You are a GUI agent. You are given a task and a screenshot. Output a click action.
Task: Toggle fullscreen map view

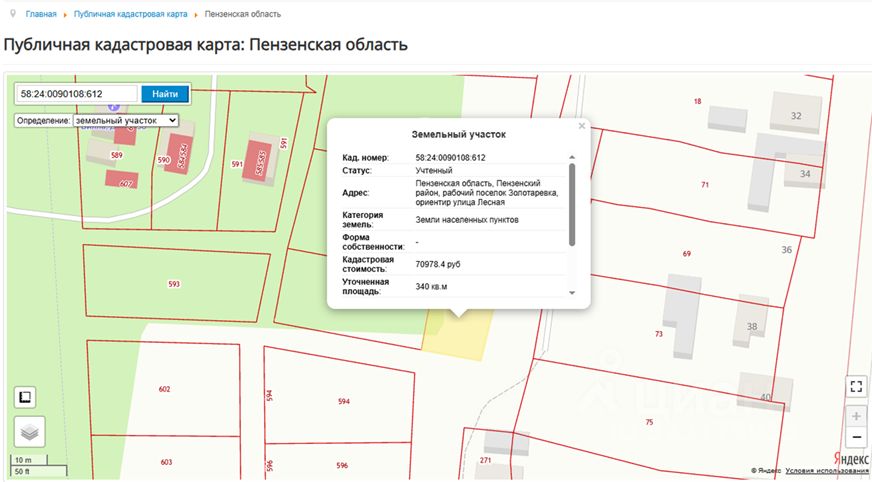click(x=856, y=386)
